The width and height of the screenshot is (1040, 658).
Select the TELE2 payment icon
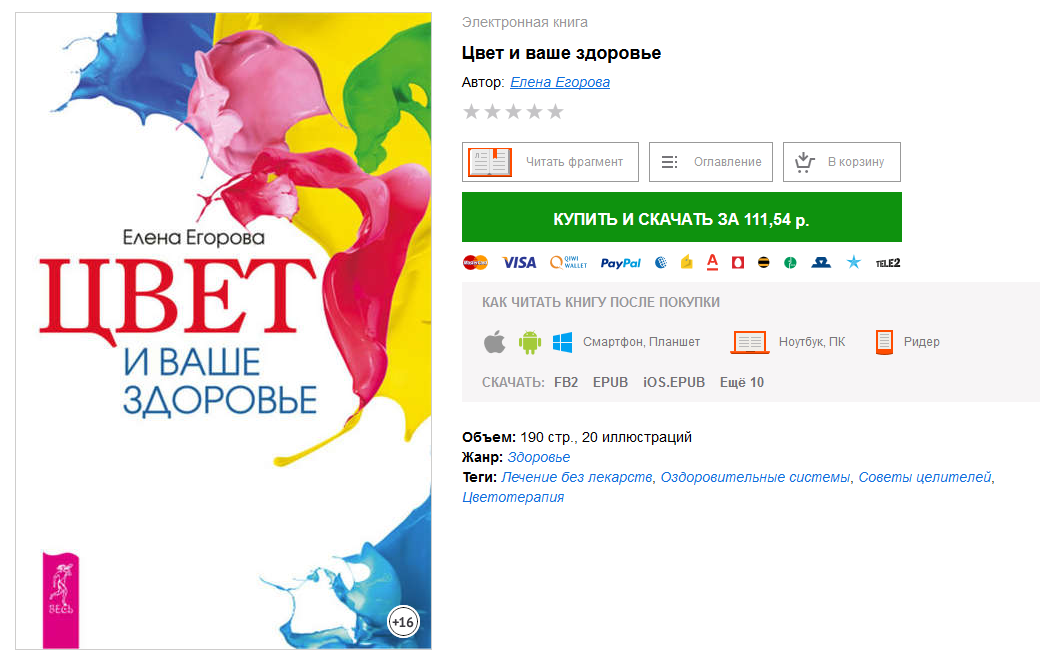[887, 263]
